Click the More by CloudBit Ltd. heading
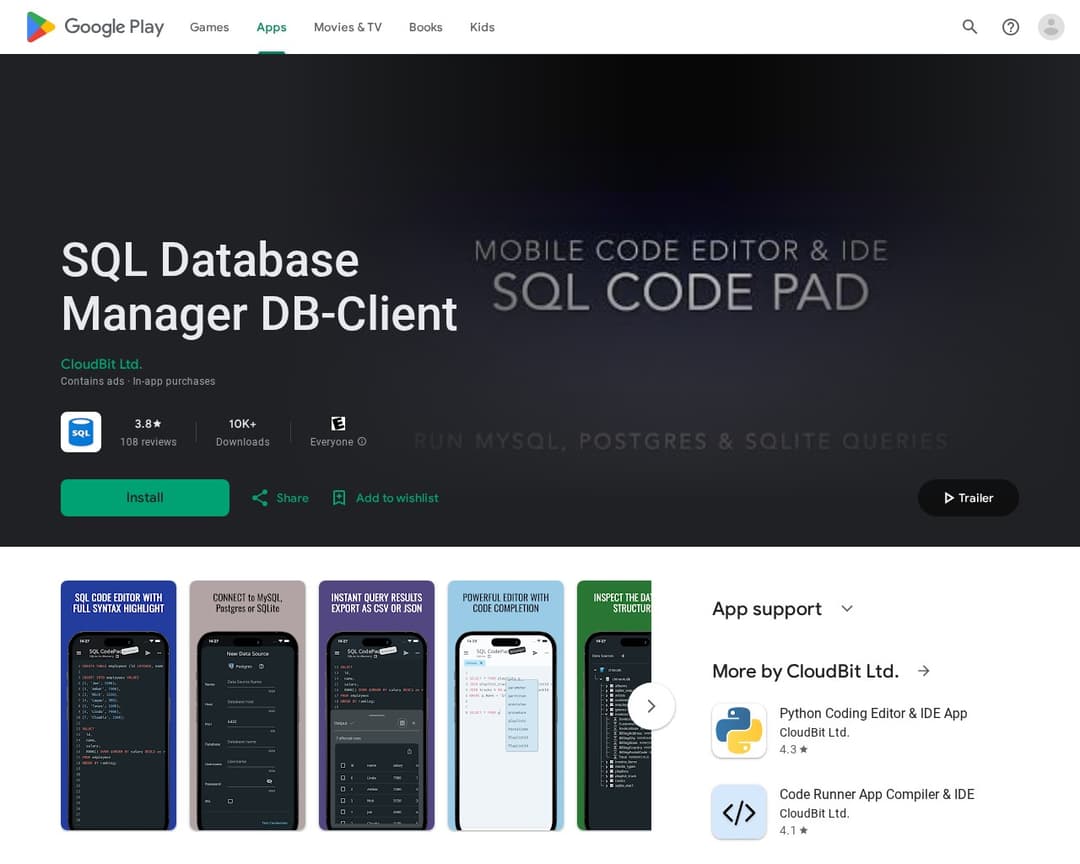Image resolution: width=1080 pixels, height=864 pixels. (805, 670)
